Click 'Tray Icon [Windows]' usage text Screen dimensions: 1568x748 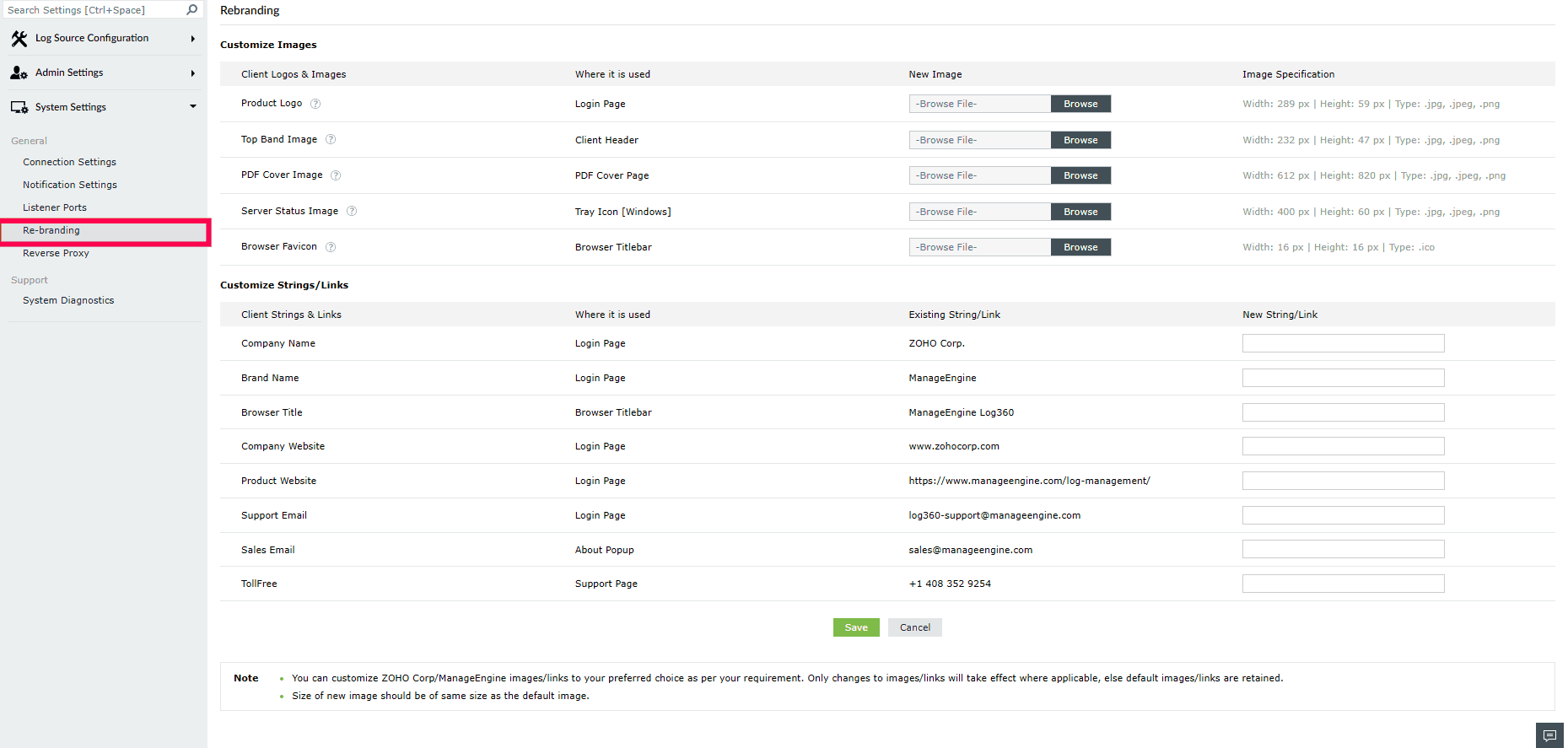tap(622, 212)
